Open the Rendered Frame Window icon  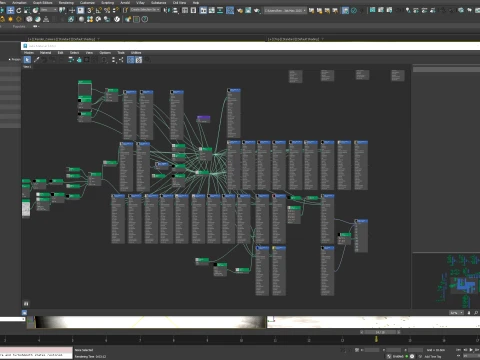pyautogui.click(x=248, y=10)
